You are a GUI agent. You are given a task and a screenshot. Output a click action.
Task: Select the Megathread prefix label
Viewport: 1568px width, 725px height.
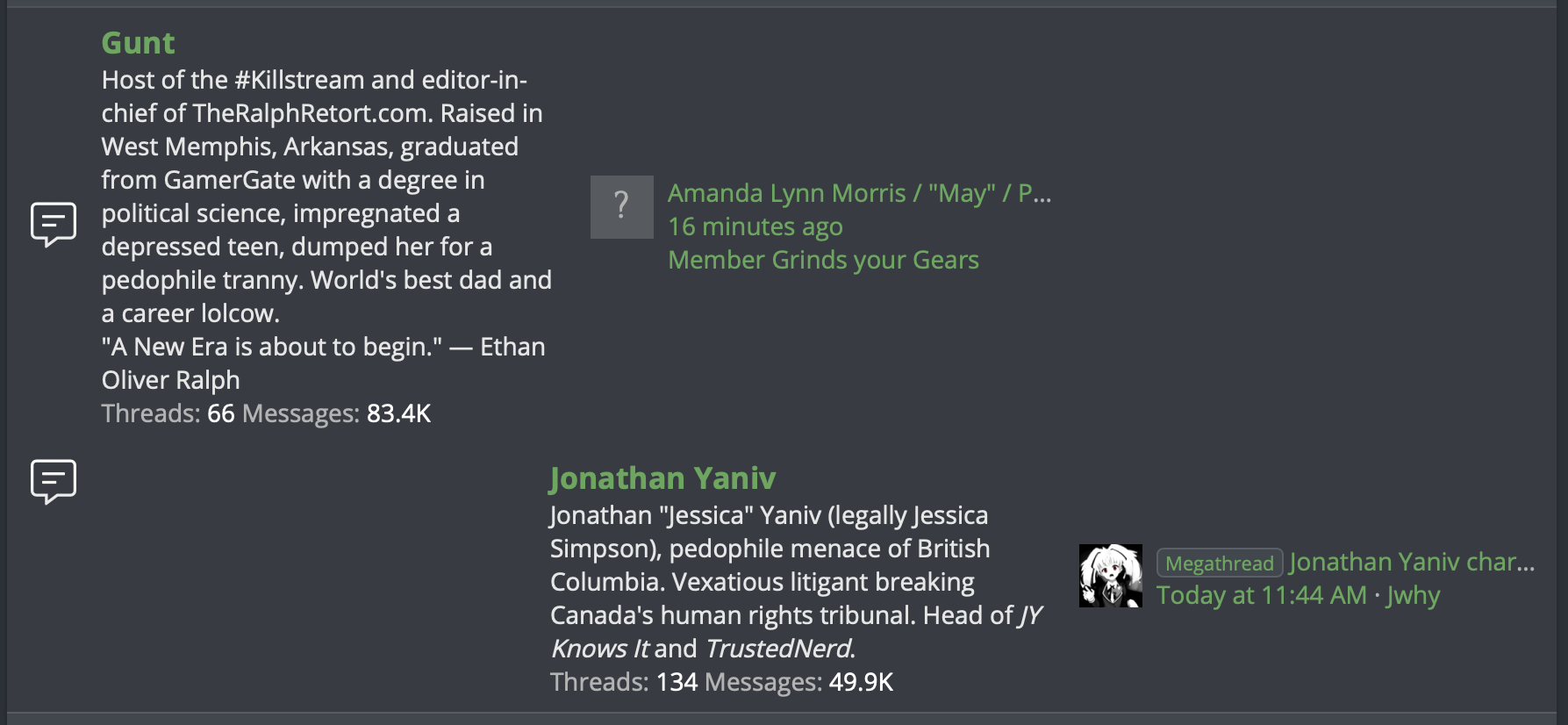(1220, 563)
